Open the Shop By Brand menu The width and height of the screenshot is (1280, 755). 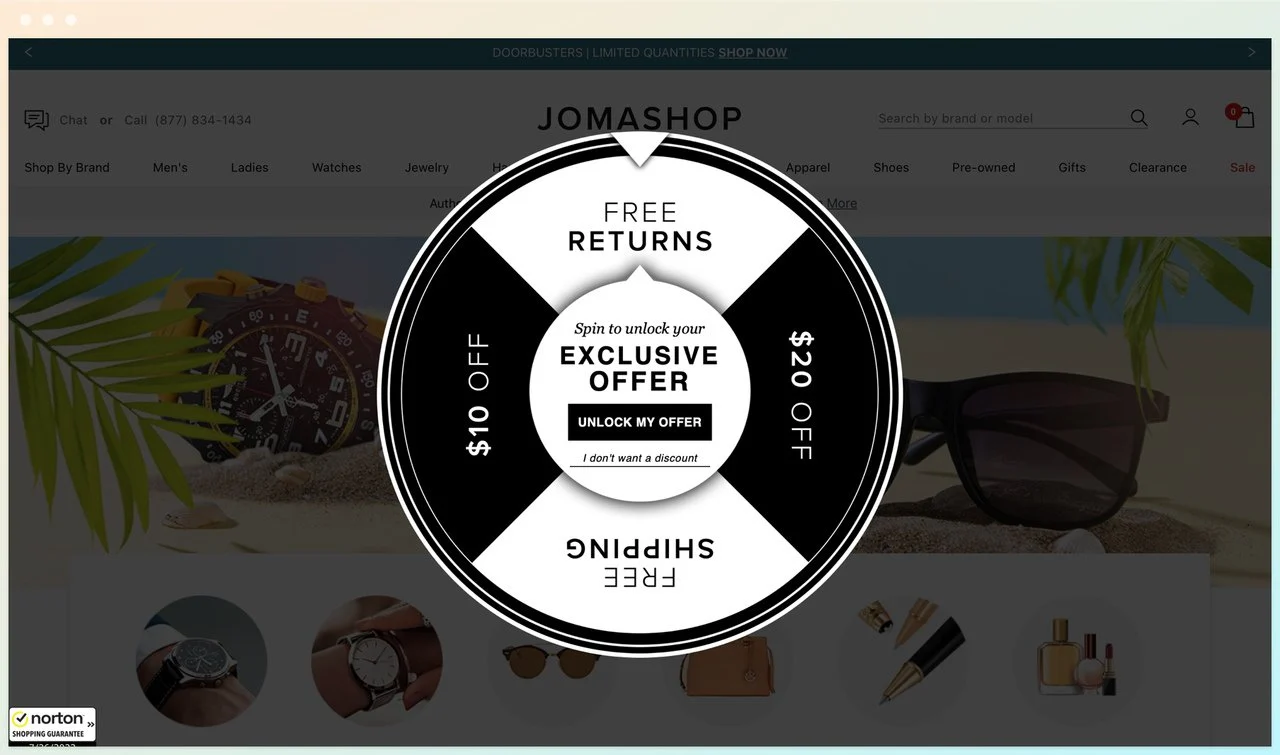tap(67, 168)
